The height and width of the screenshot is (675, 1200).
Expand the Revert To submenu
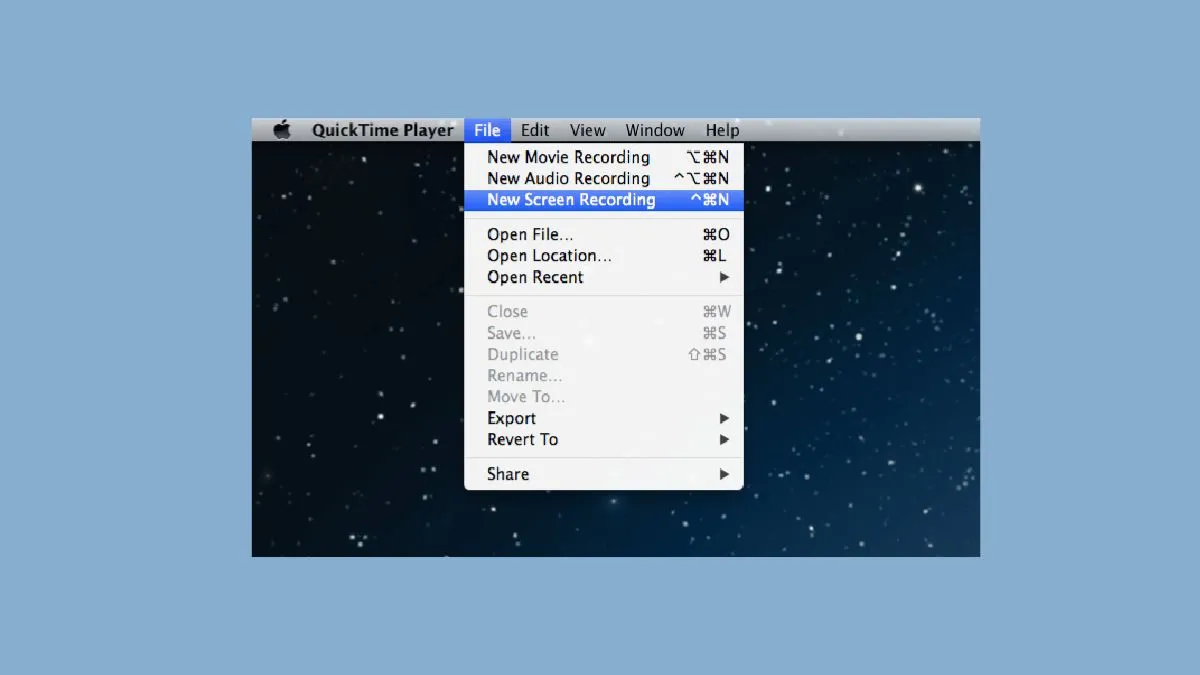click(x=522, y=440)
